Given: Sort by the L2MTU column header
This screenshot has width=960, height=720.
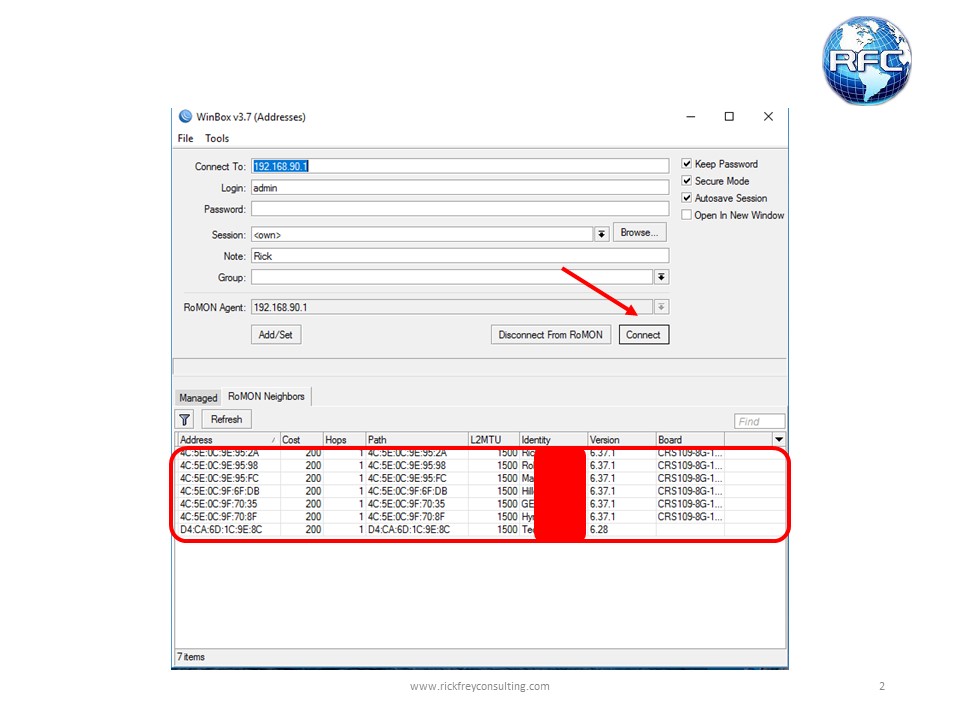Looking at the screenshot, I should click(493, 440).
